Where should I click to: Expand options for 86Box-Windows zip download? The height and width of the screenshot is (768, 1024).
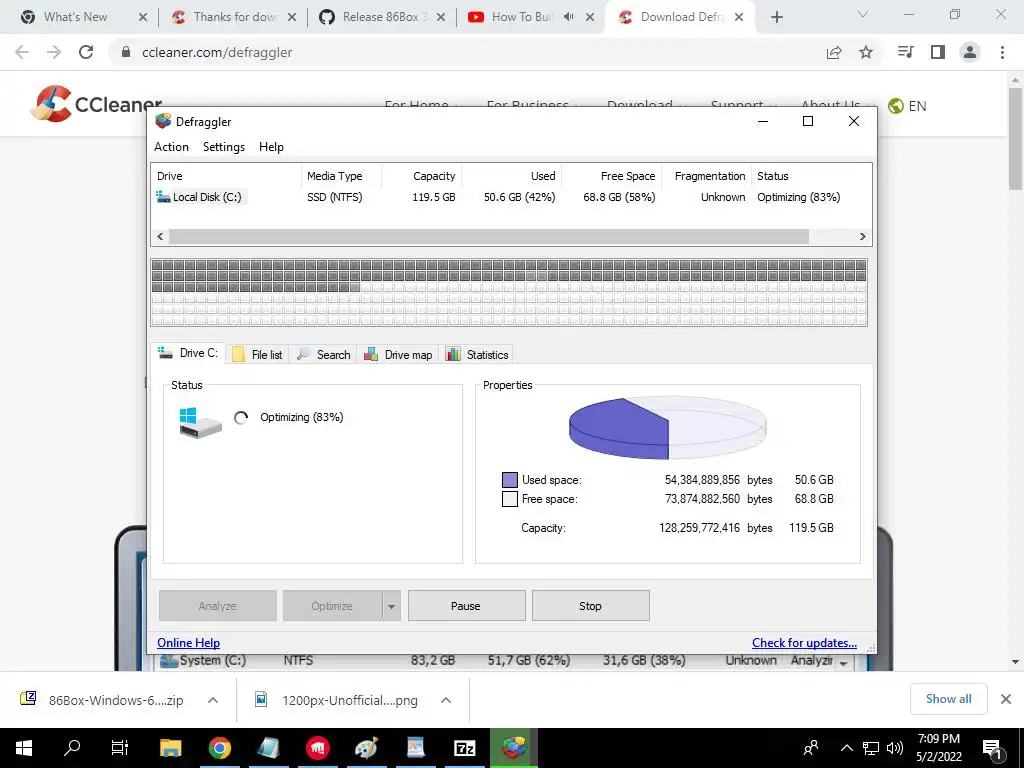(x=213, y=700)
